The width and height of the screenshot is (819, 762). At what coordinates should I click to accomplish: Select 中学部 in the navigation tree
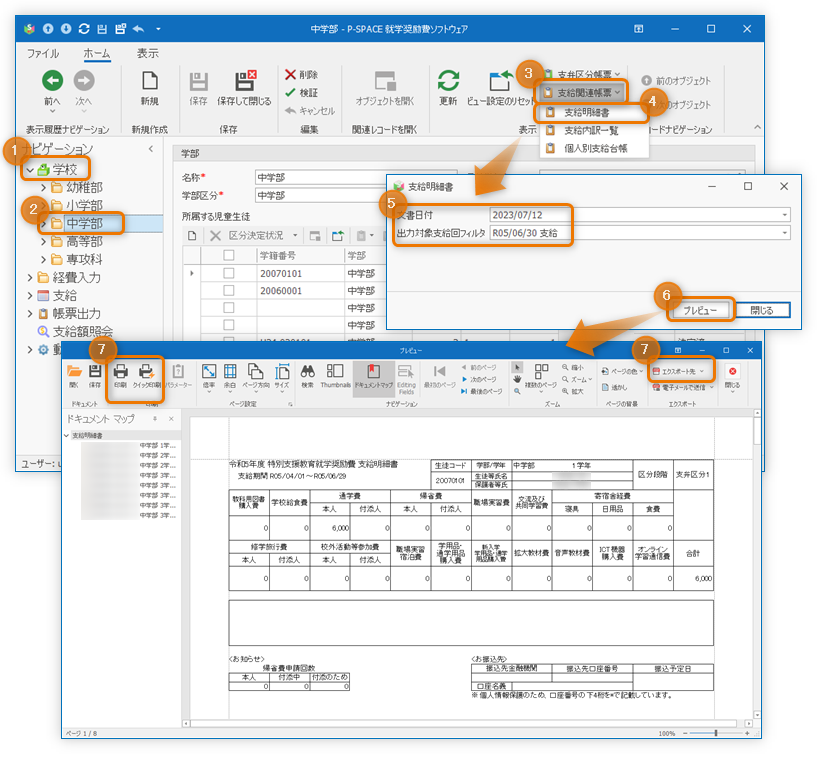(x=84, y=224)
